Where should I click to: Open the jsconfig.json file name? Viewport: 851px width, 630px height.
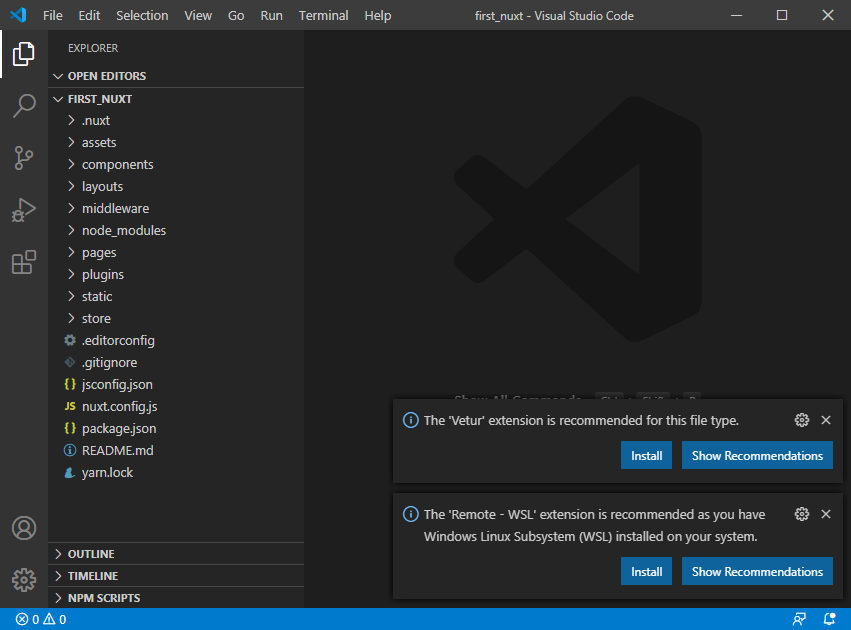(117, 385)
